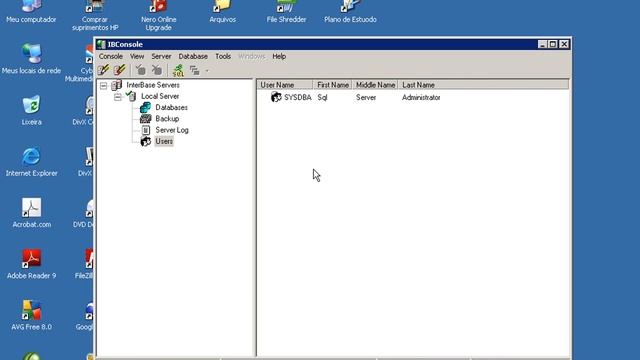Select the SYSDBA user name text
640x360 pixels.
(x=298, y=98)
